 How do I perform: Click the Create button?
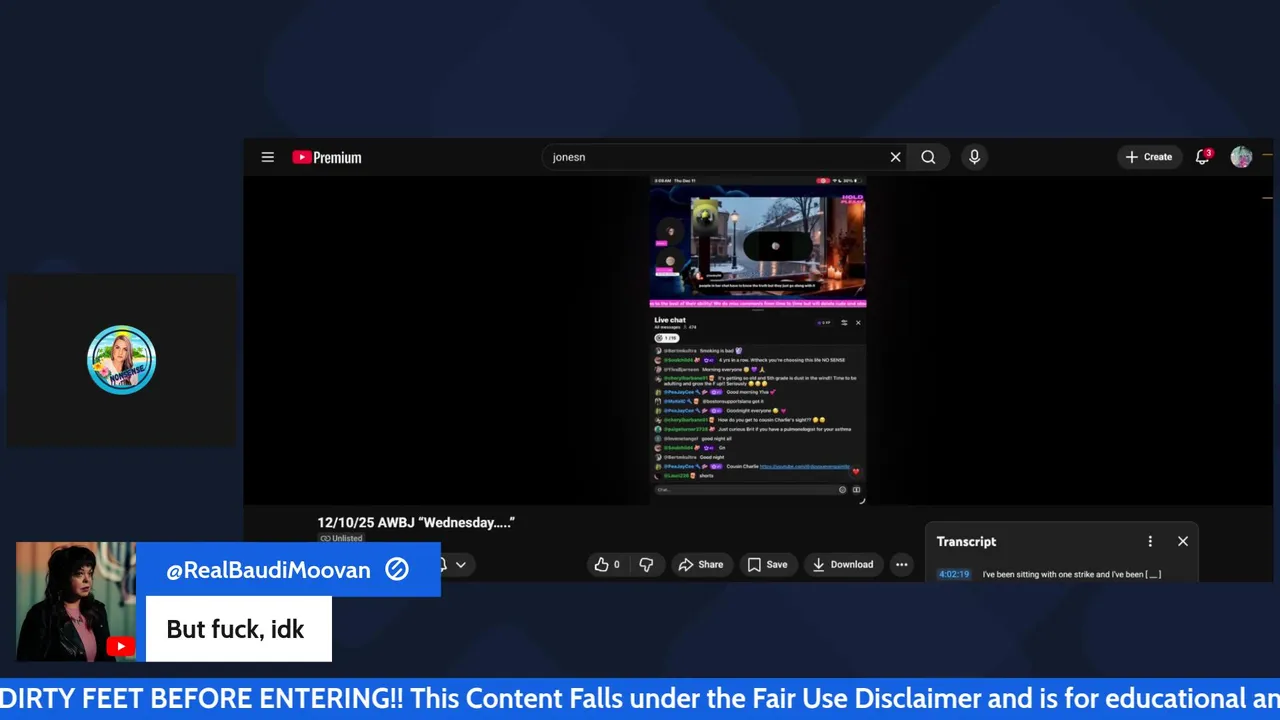click(1148, 157)
